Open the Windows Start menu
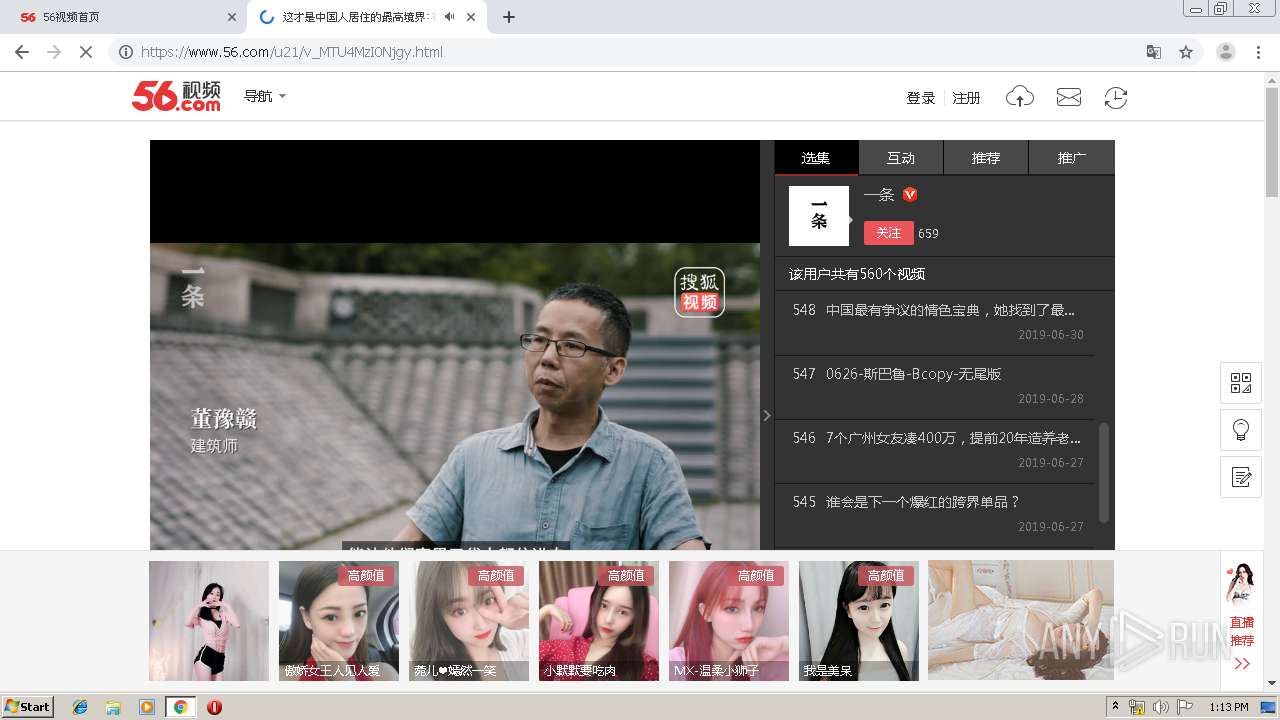This screenshot has width=1280, height=720. 28,706
